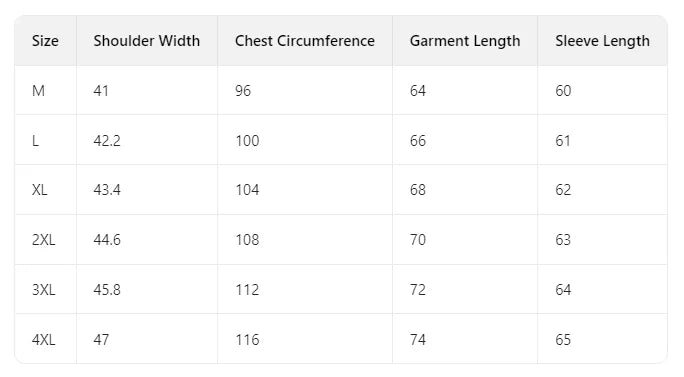This screenshot has width=684, height=377.
Task: Select the 3XL size row label
Action: tap(44, 290)
